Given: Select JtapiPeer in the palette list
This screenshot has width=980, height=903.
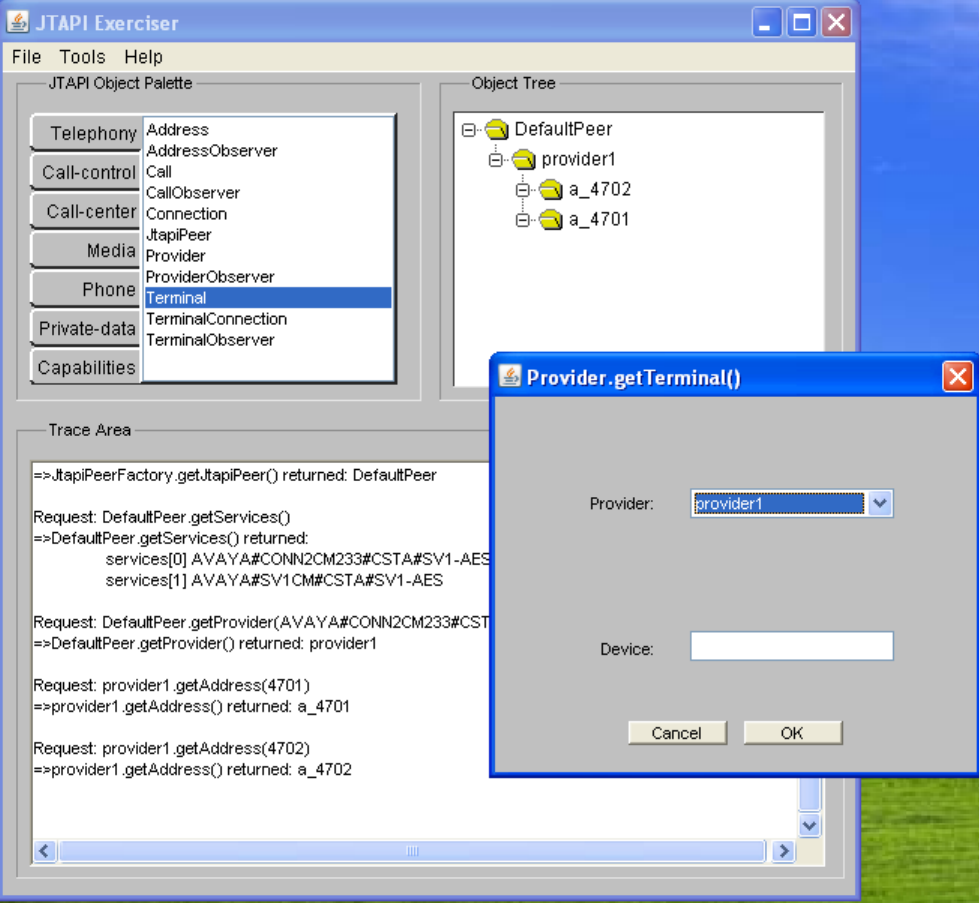Looking at the screenshot, I should click(x=268, y=235).
